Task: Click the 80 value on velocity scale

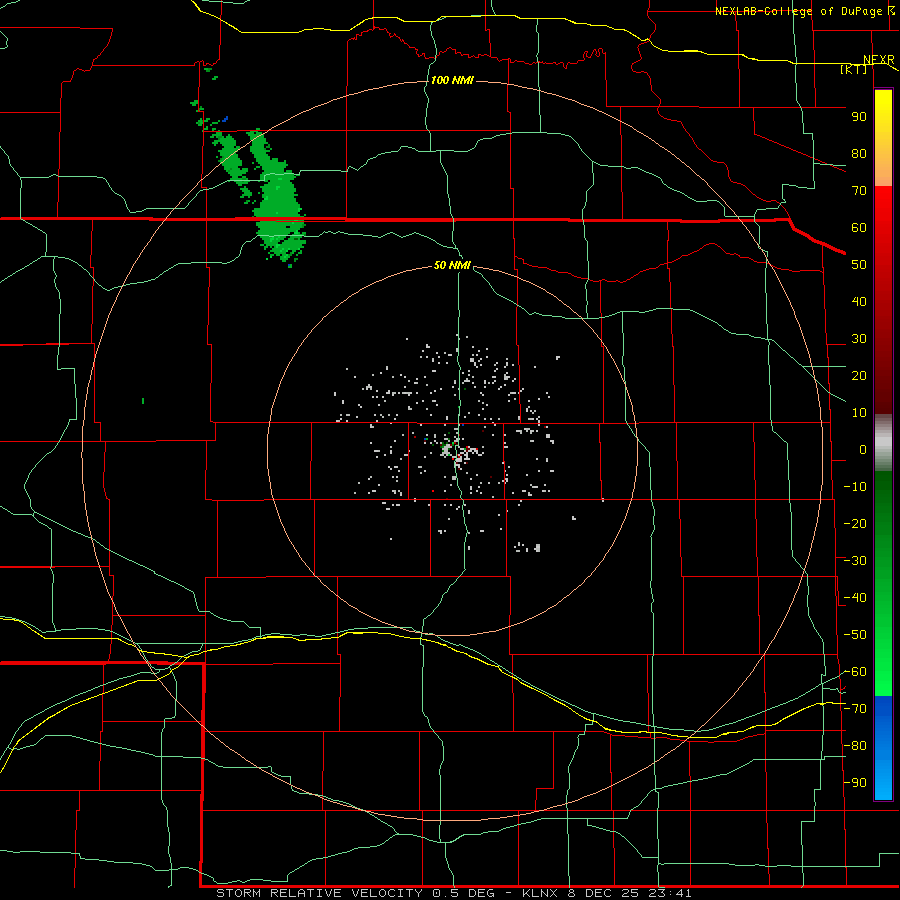Action: (x=859, y=153)
